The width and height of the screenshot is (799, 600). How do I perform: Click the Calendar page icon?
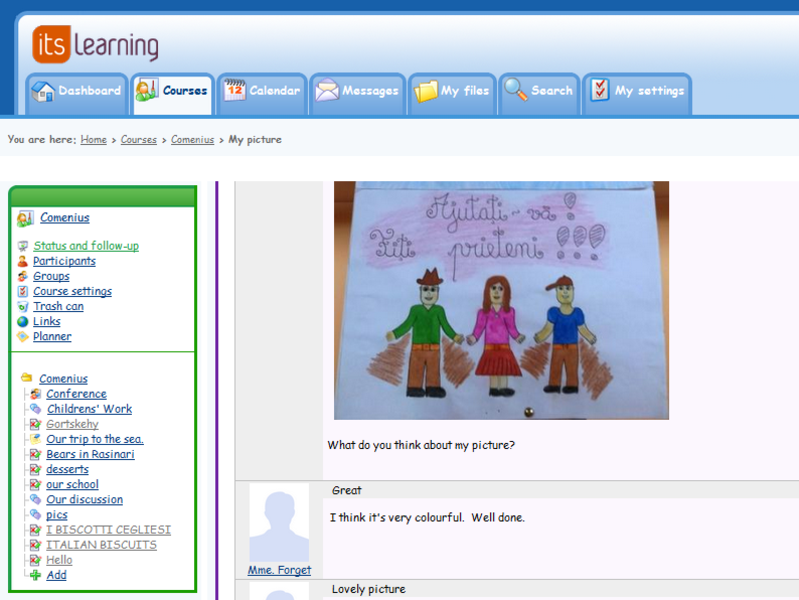point(235,90)
